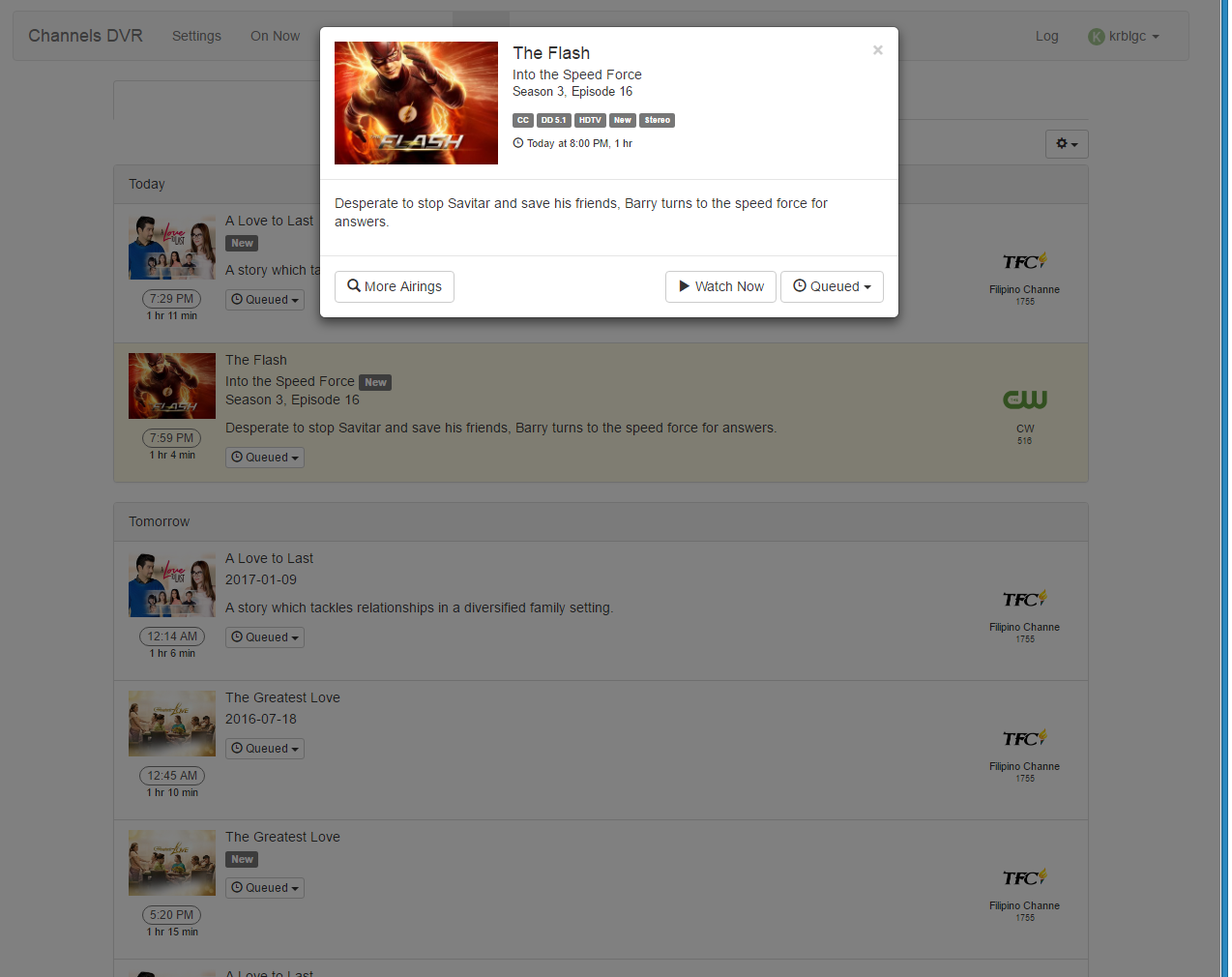The image size is (1232, 977).
Task: Open On Now in navbar
Action: pyautogui.click(x=275, y=36)
